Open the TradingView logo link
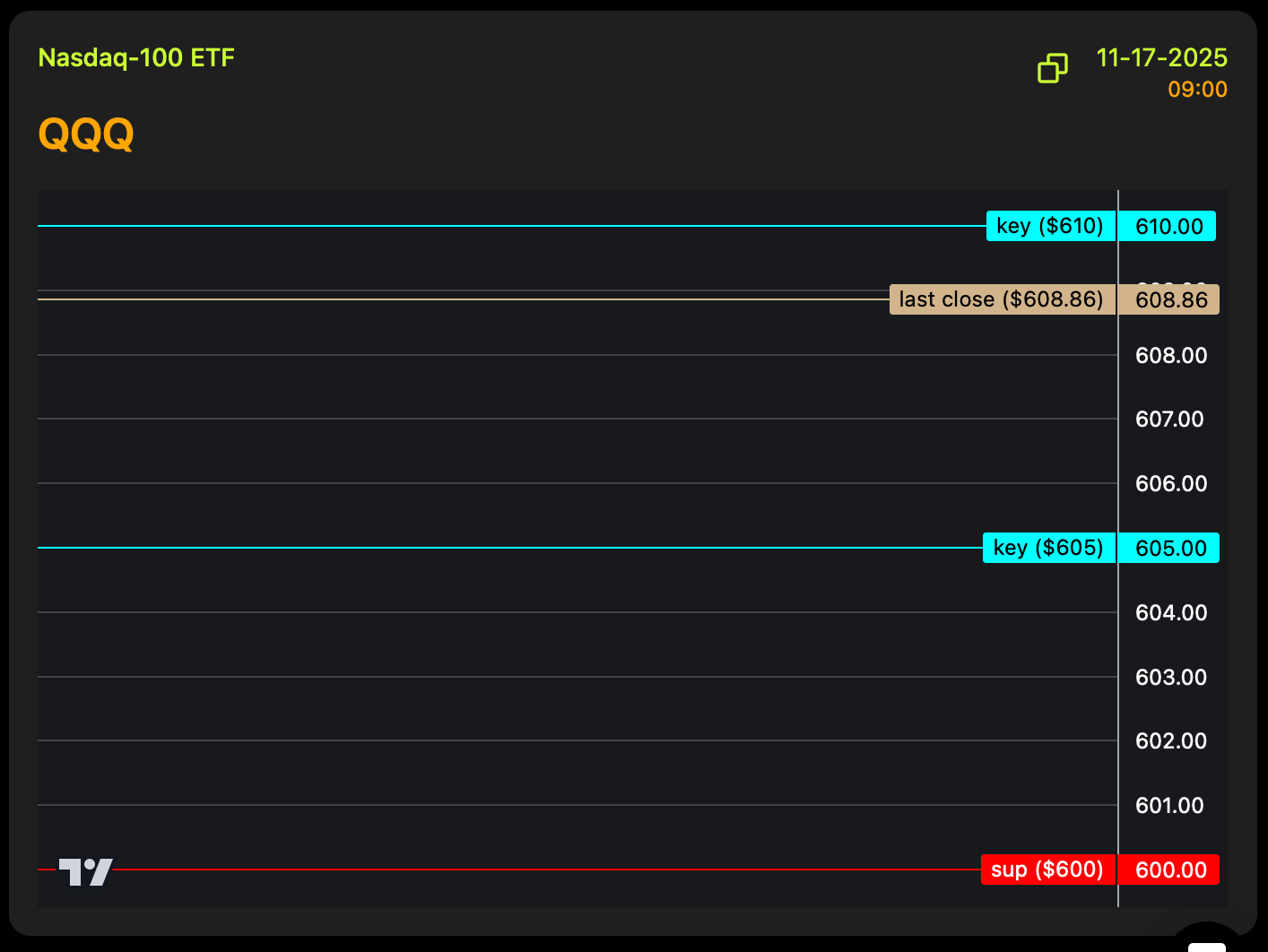Image resolution: width=1268 pixels, height=952 pixels. point(86,871)
